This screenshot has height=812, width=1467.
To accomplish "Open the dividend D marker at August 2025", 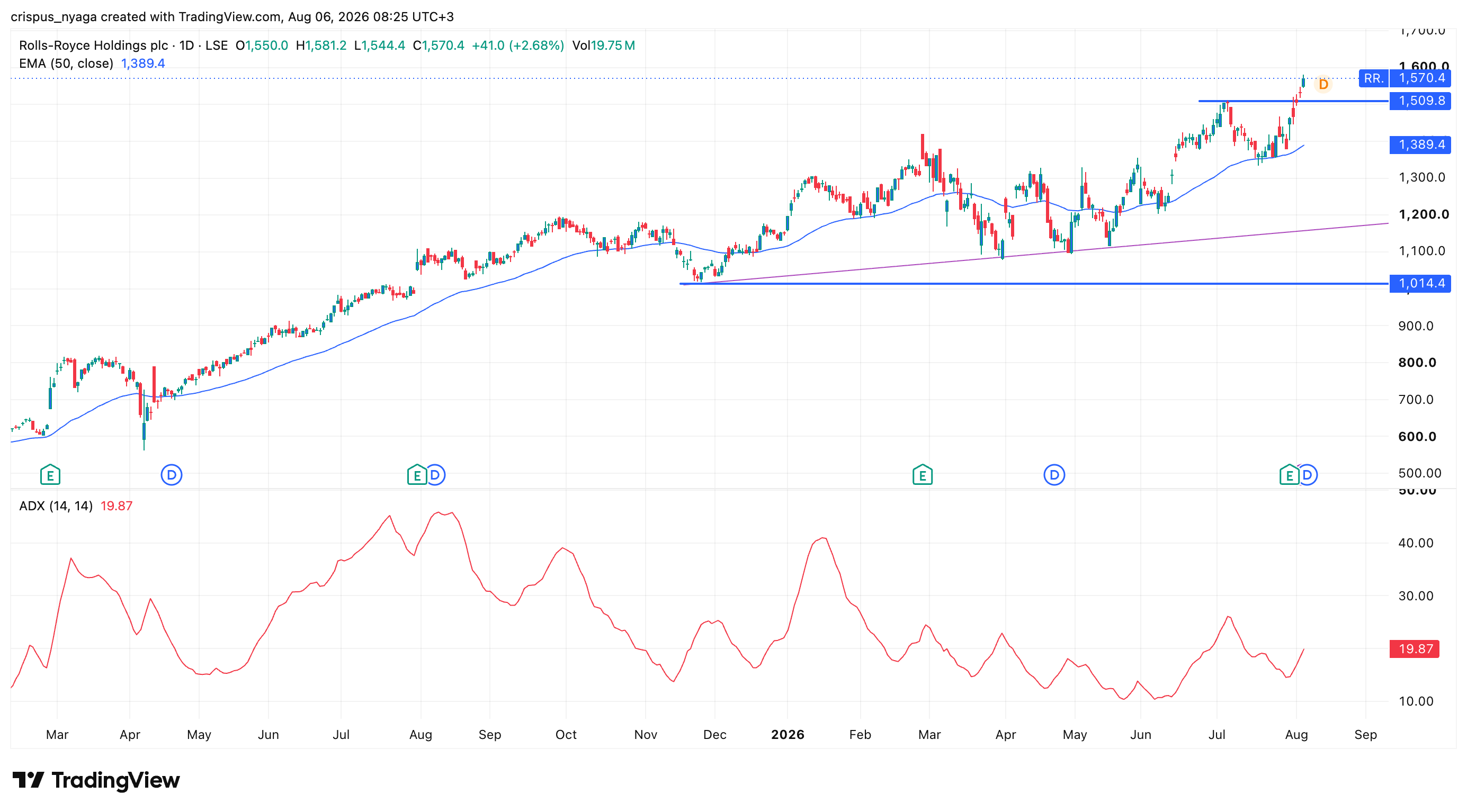I will pos(436,475).
